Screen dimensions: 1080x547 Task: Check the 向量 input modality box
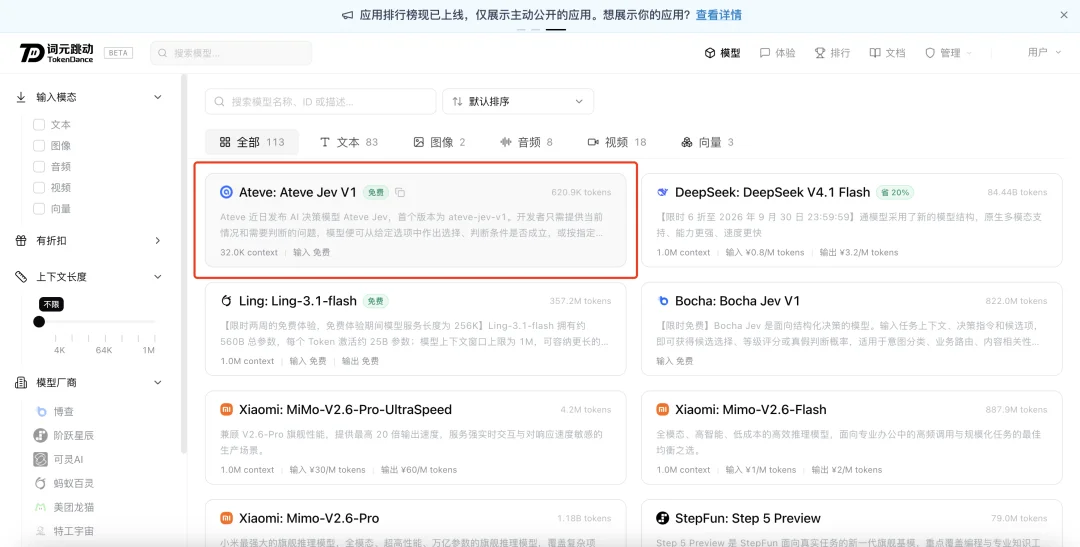point(39,209)
